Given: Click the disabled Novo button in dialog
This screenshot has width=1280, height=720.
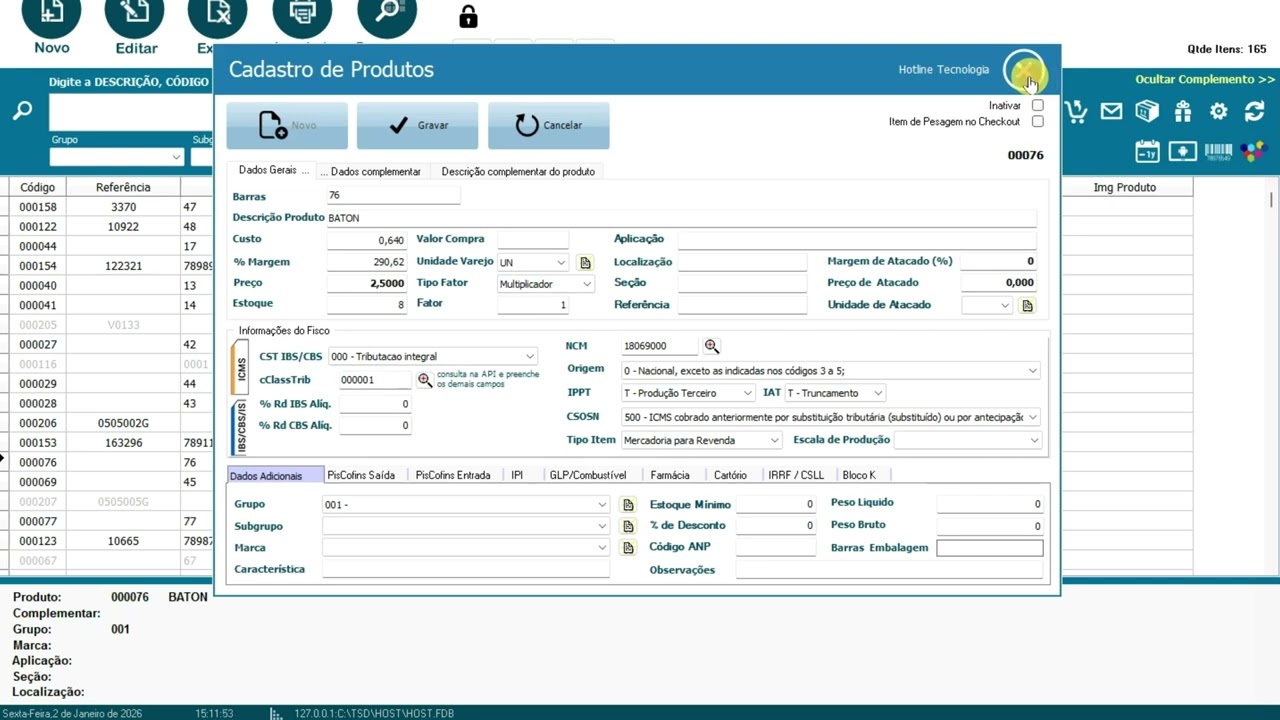Looking at the screenshot, I should pyautogui.click(x=287, y=125).
